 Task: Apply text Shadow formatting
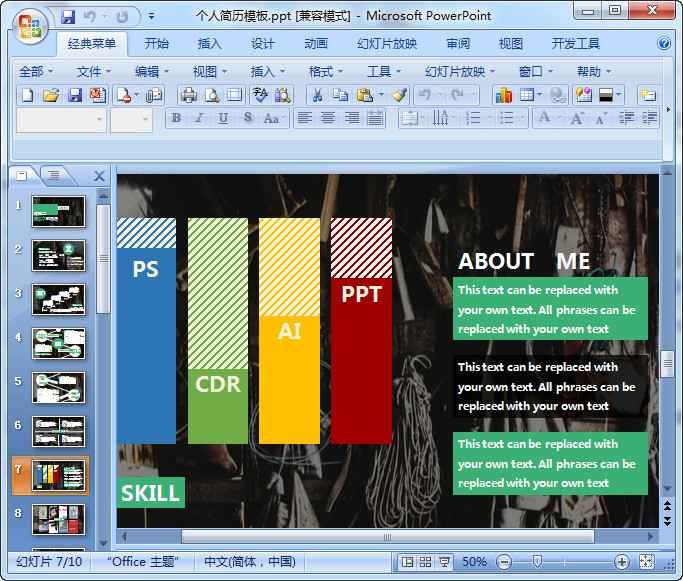247,118
